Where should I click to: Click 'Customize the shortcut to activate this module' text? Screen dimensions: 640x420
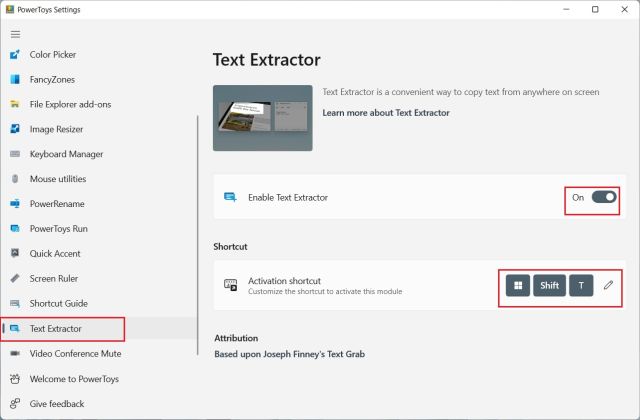tap(325, 291)
